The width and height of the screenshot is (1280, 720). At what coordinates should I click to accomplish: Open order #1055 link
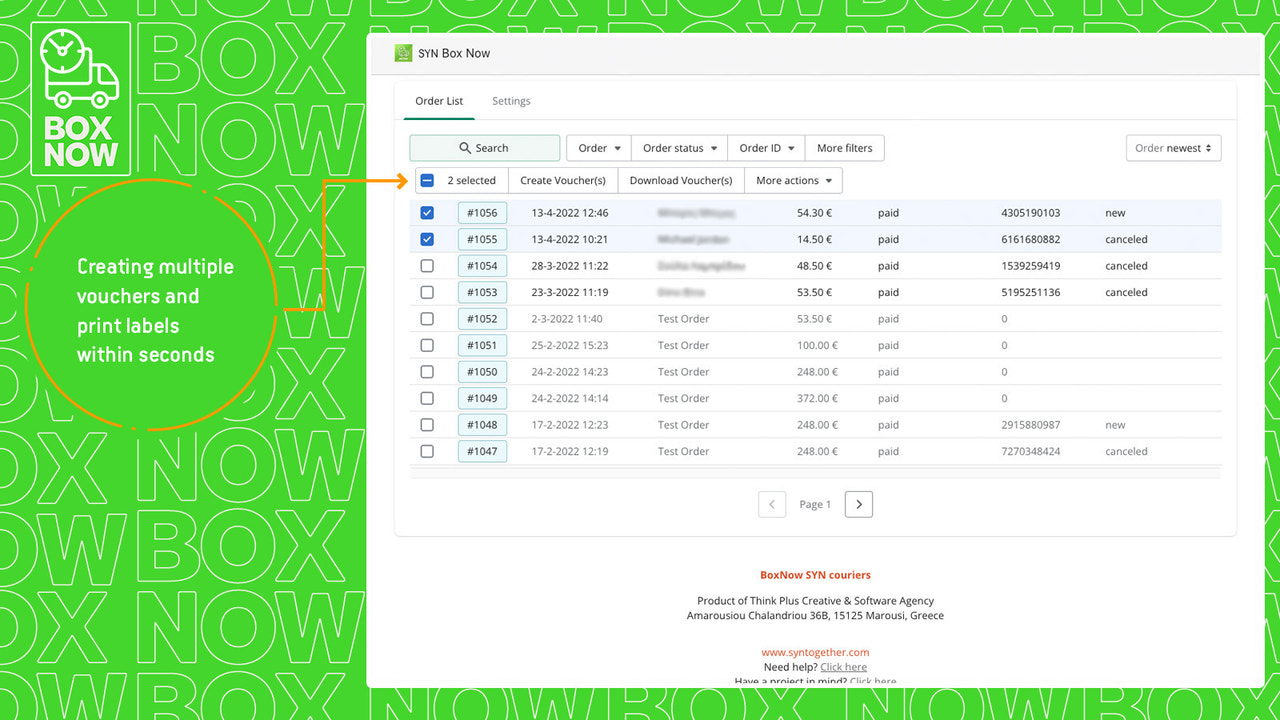482,239
